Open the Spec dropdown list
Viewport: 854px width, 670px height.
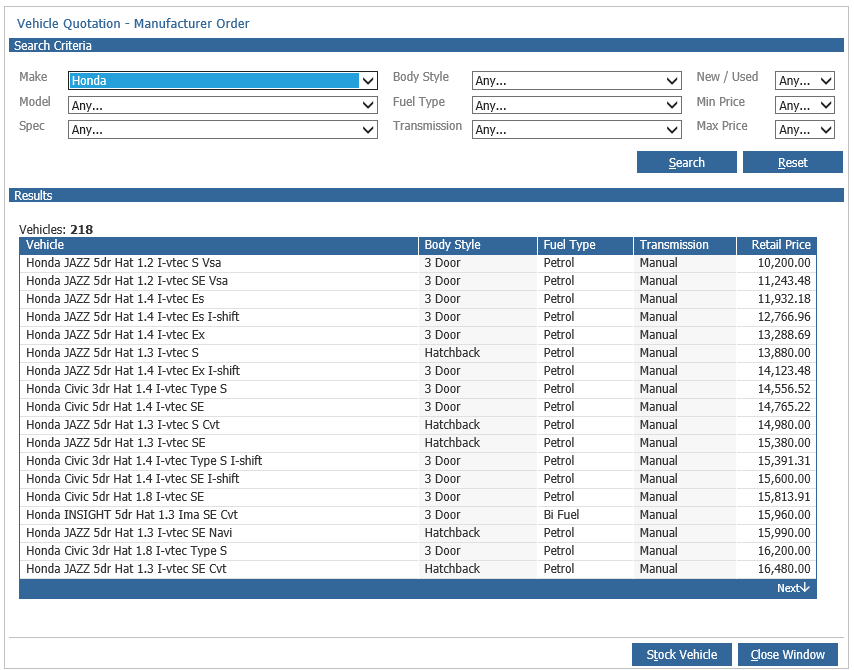tap(223, 130)
